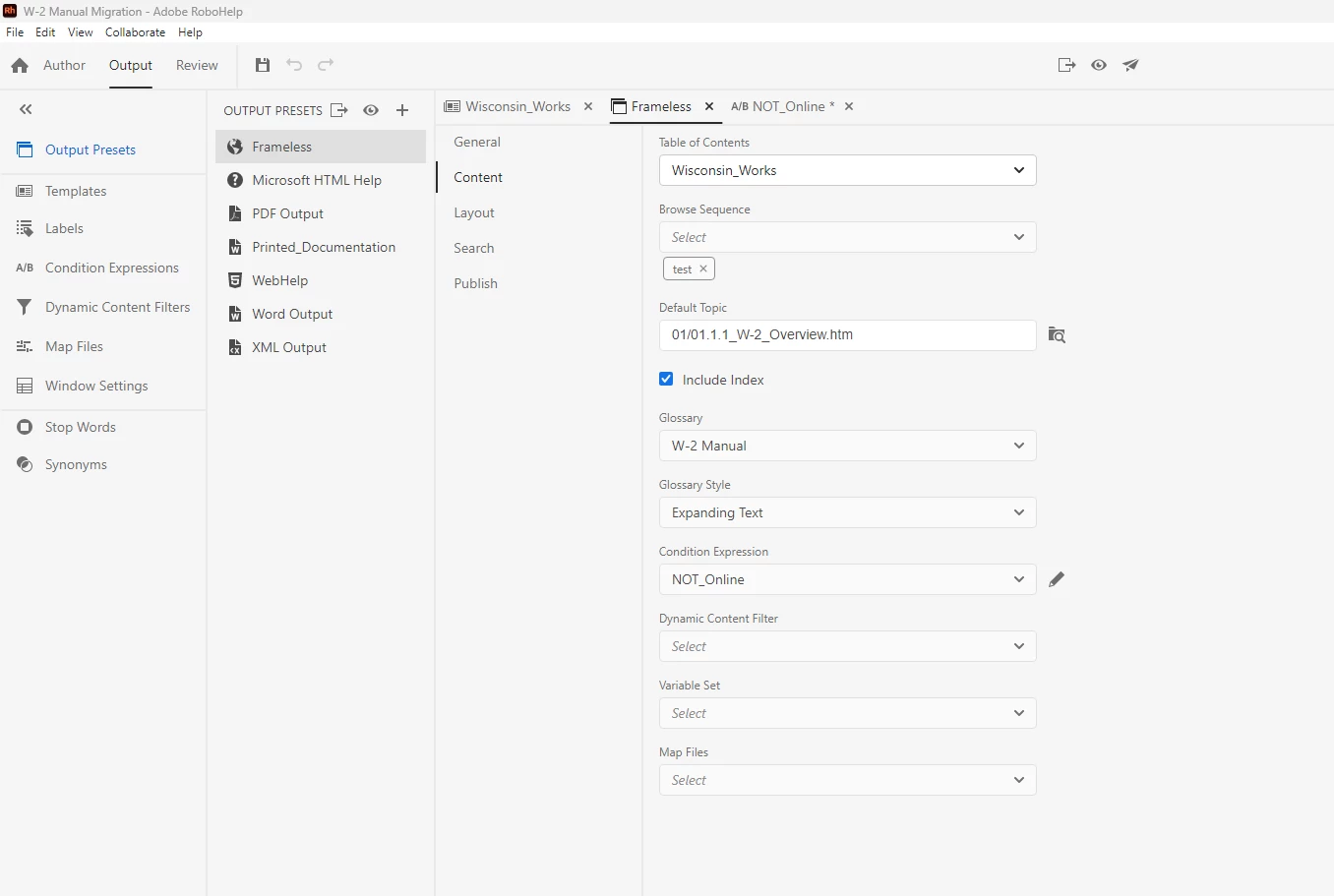The image size is (1334, 896).
Task: Collapse the left sidebar with double chevron
Action: (x=26, y=109)
